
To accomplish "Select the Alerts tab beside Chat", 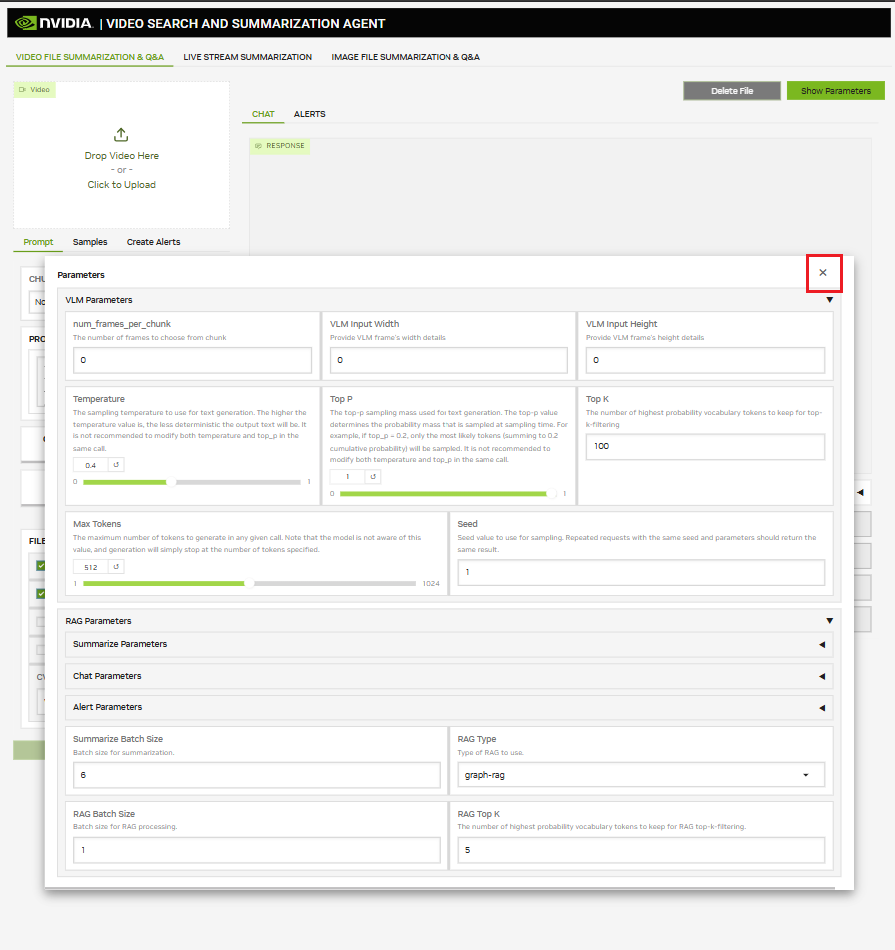I will [309, 114].
